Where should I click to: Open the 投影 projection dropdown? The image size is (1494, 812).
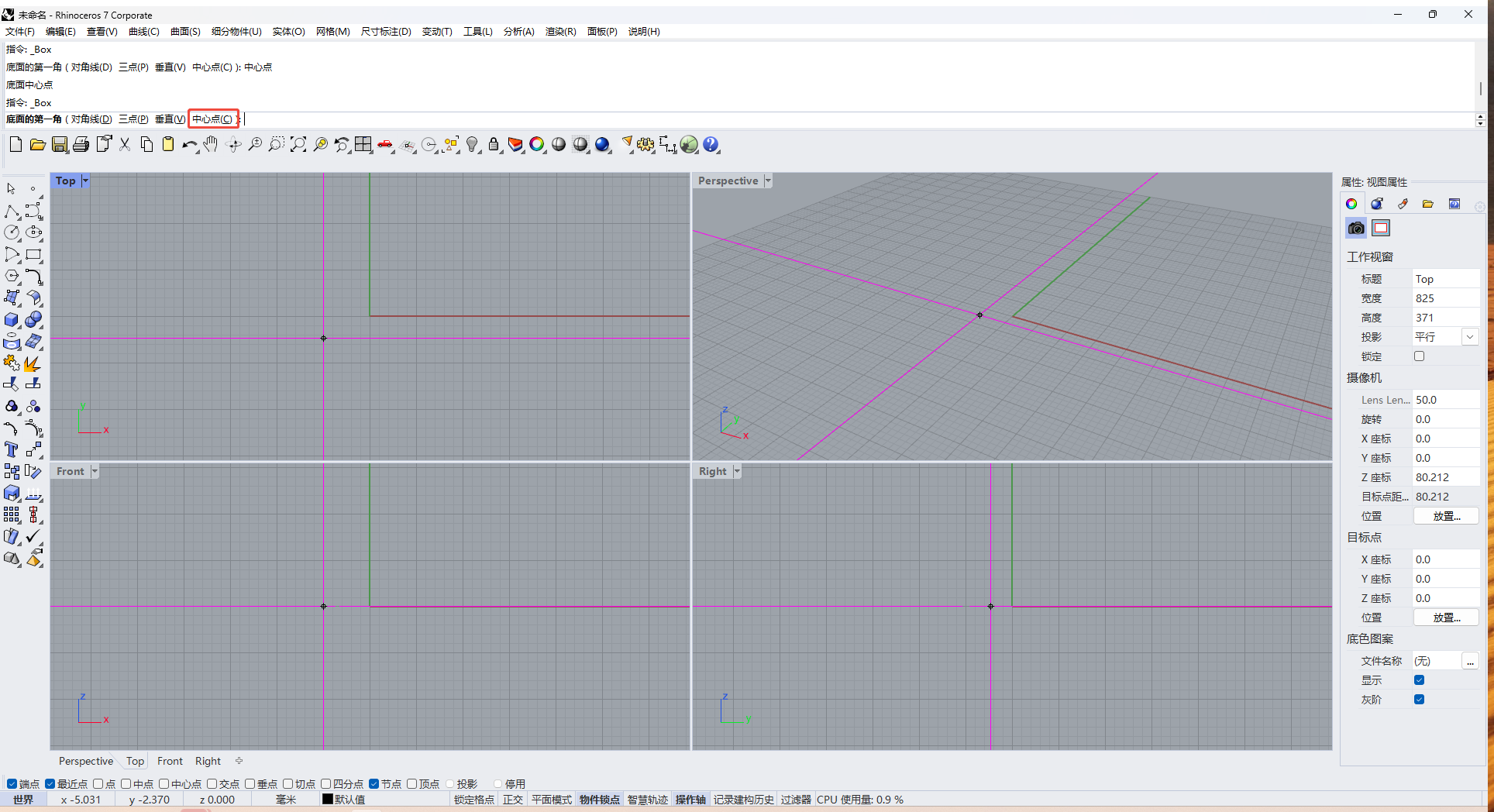(x=1469, y=337)
